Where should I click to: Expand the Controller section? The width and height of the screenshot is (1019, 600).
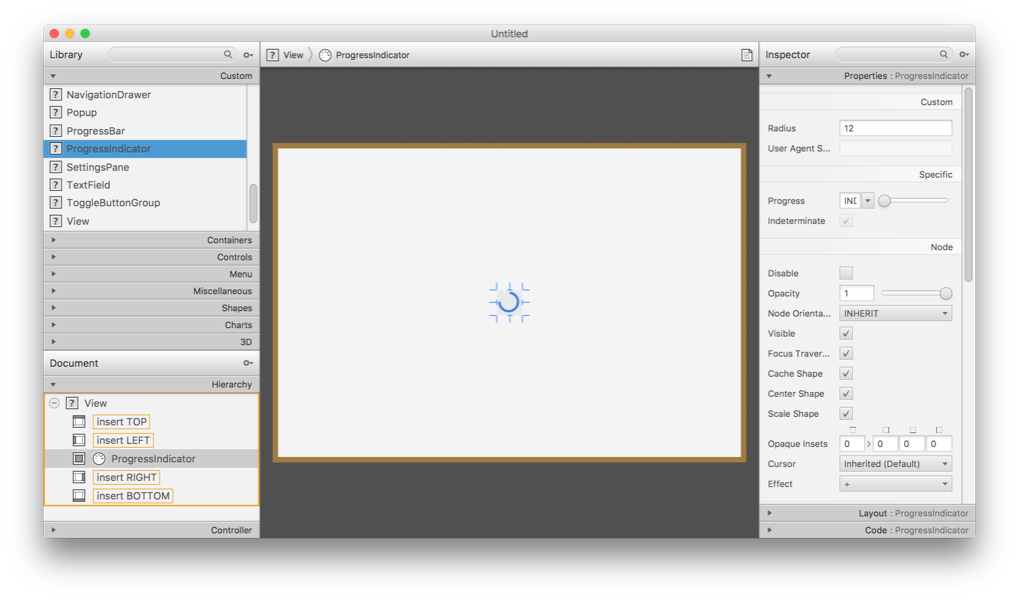pos(151,530)
